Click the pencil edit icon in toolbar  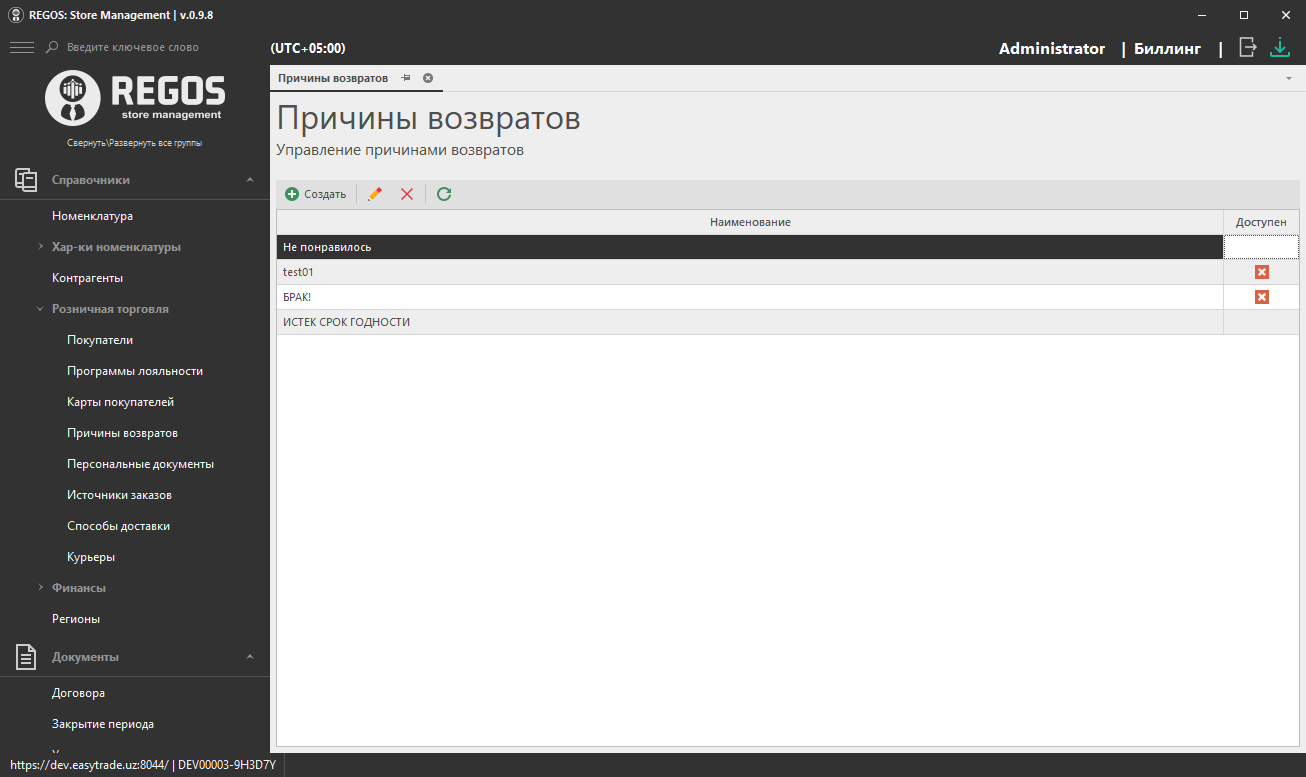click(375, 194)
